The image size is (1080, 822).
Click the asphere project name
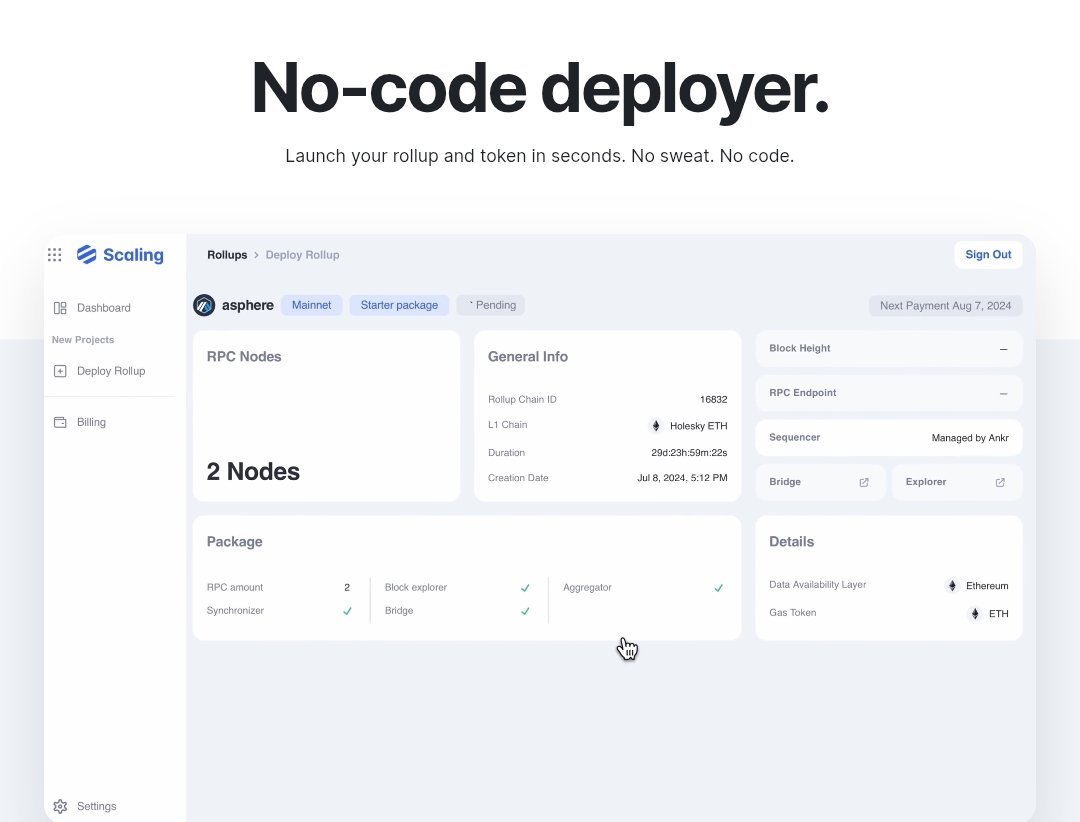(x=247, y=305)
